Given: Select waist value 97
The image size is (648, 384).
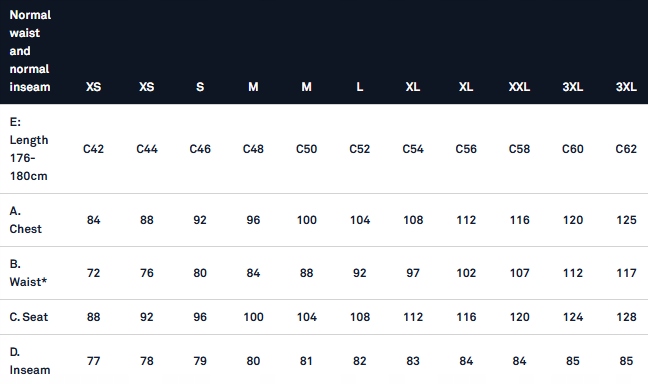Looking at the screenshot, I should coord(413,273).
